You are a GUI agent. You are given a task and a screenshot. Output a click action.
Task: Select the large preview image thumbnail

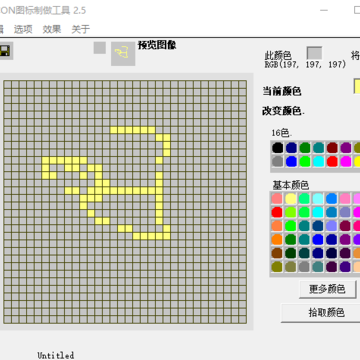pyautogui.click(x=123, y=53)
